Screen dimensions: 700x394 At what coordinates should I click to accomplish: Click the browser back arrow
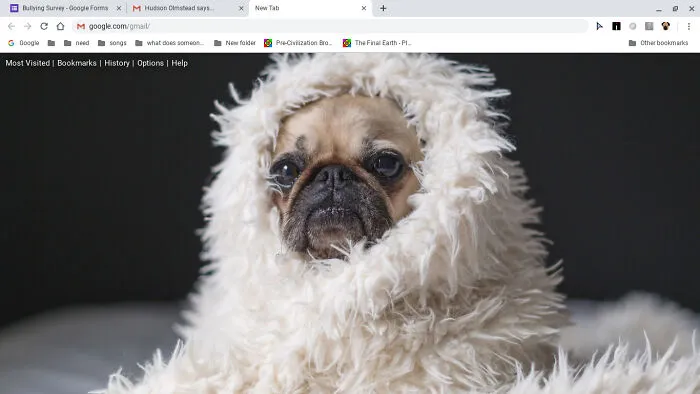(11, 26)
